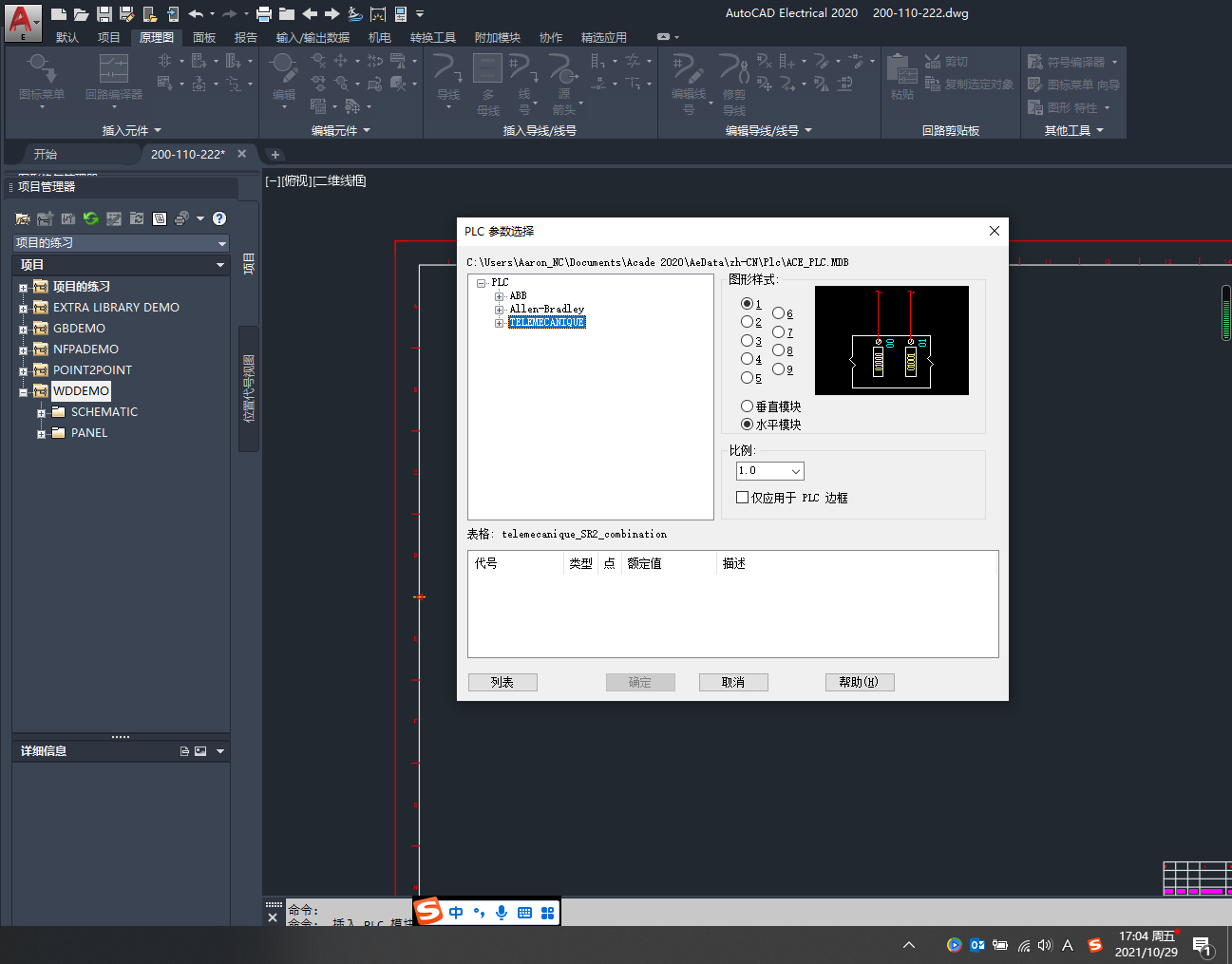Switch to the 面板 ribbon tab
1232x964 pixels.
pyautogui.click(x=204, y=38)
